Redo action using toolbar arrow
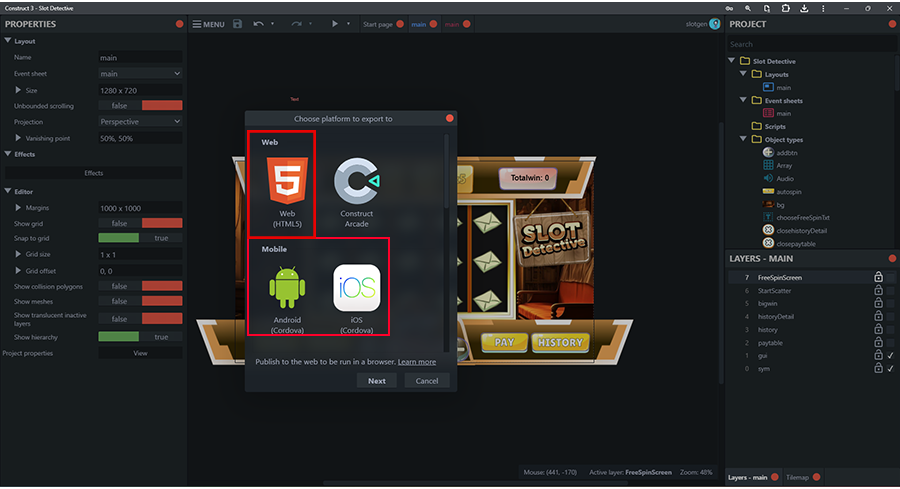This screenshot has height=489, width=900. tap(296, 24)
